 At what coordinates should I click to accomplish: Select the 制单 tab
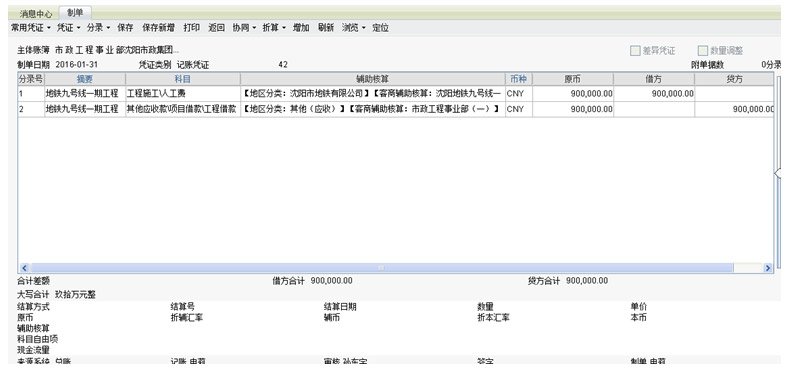point(75,13)
